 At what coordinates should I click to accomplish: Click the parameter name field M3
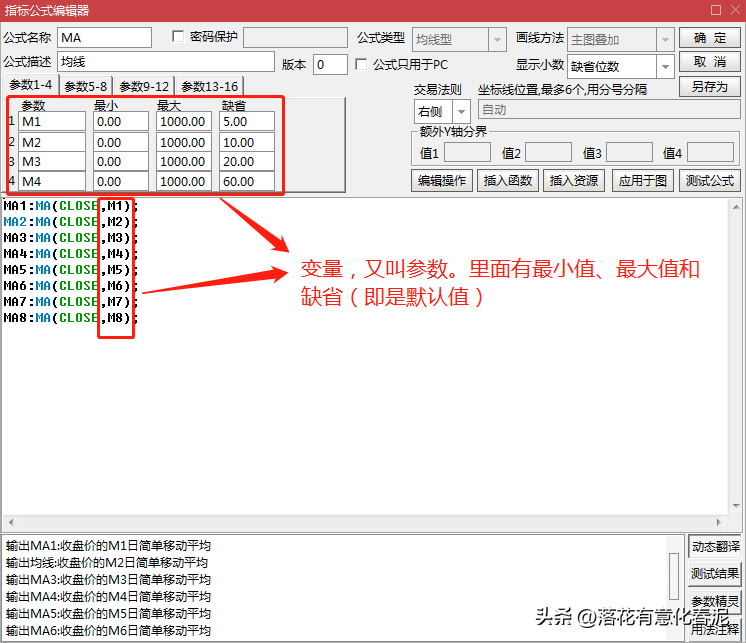pyautogui.click(x=52, y=161)
